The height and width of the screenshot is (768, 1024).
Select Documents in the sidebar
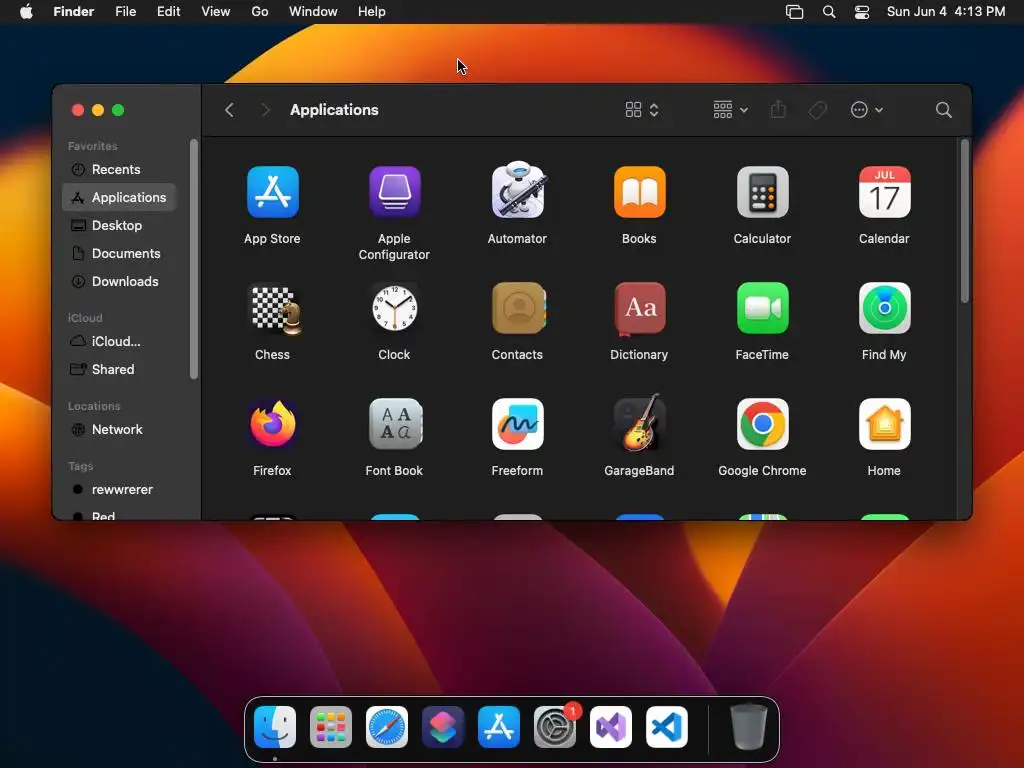[119, 253]
